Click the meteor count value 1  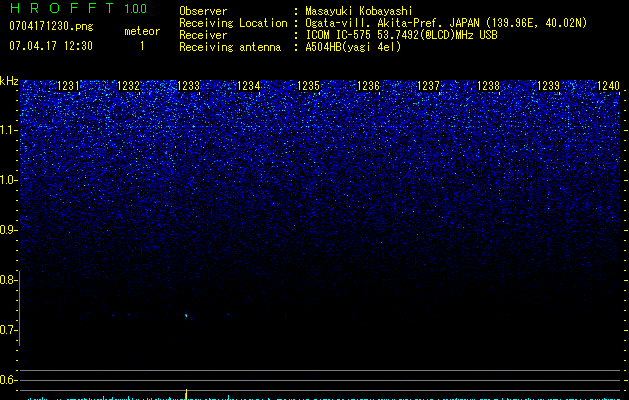[x=142, y=46]
